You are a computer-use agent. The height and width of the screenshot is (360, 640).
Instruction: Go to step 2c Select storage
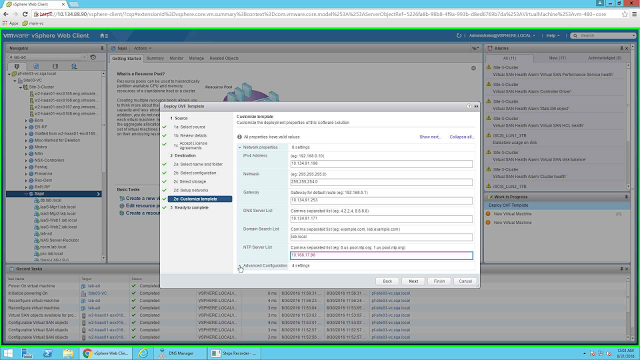click(190, 182)
